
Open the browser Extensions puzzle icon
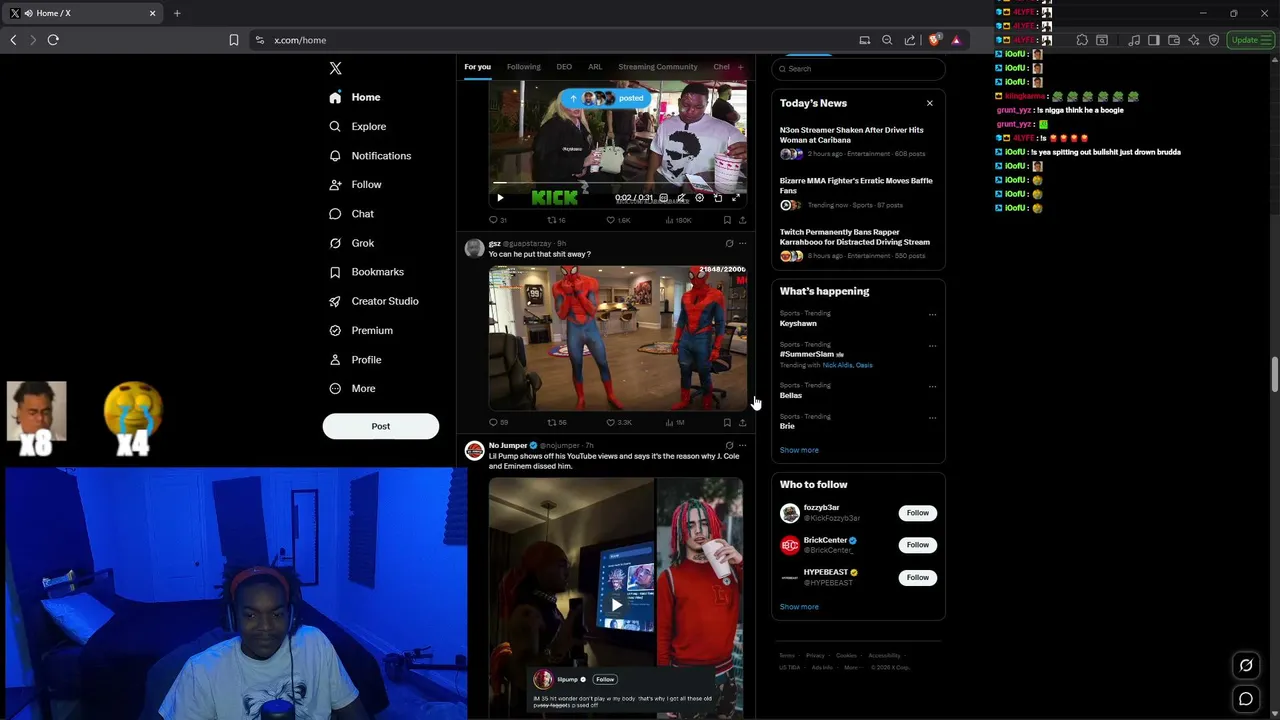point(1082,40)
